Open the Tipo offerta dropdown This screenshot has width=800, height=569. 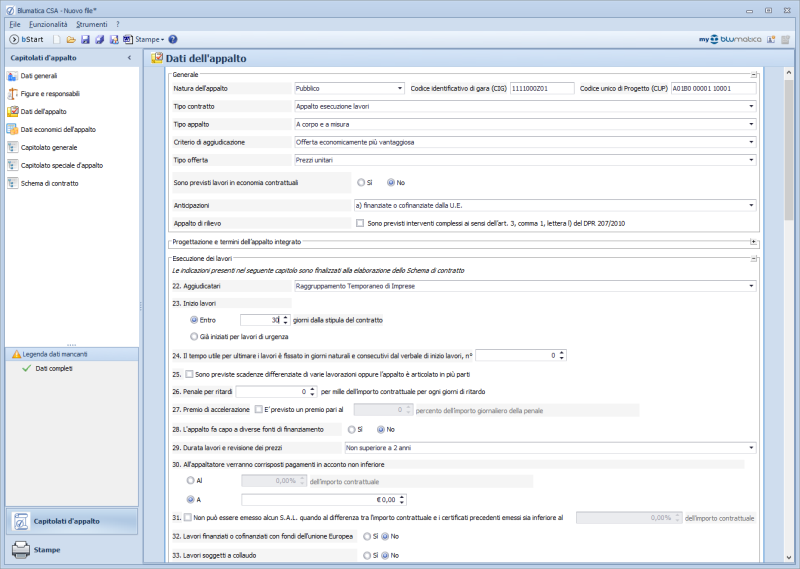click(x=751, y=160)
